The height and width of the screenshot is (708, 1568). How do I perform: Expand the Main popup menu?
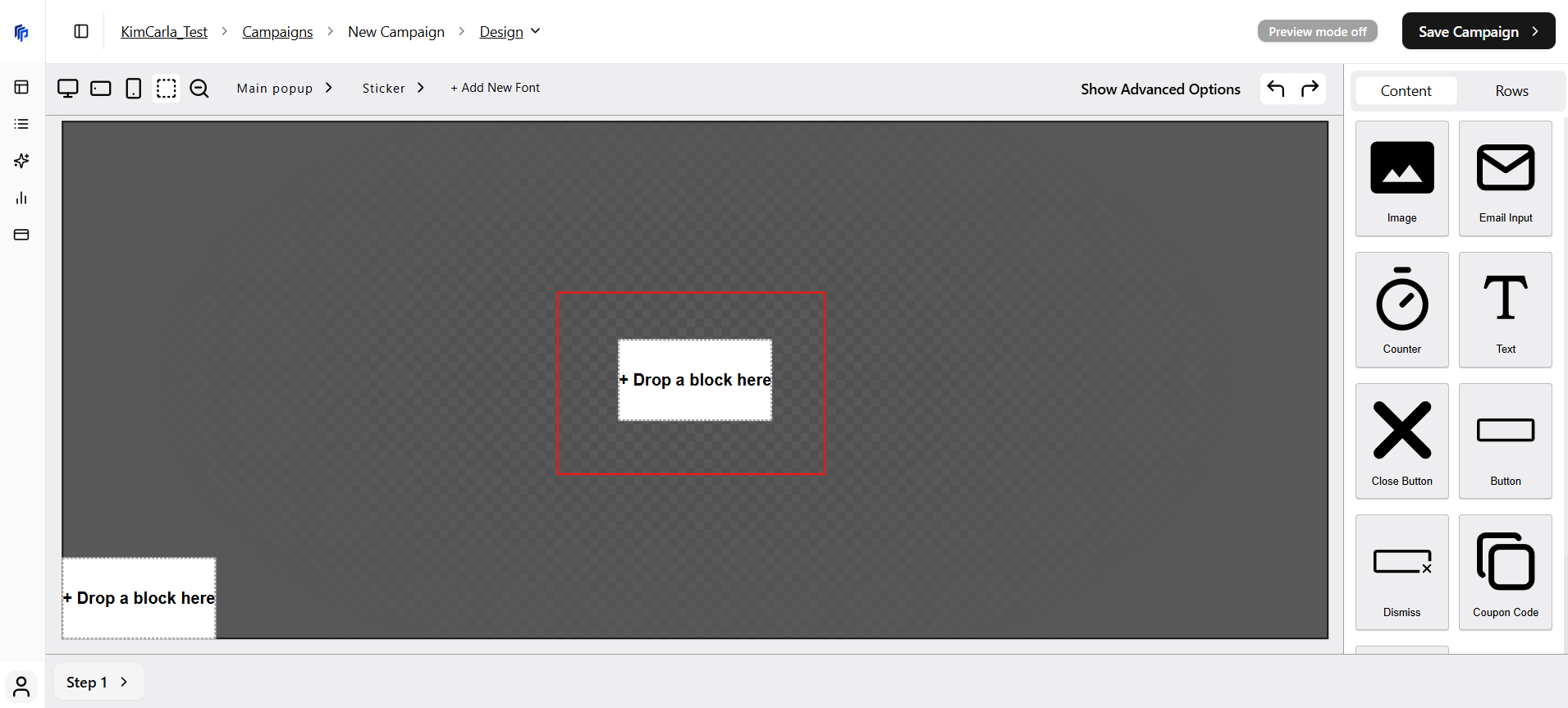click(x=285, y=88)
